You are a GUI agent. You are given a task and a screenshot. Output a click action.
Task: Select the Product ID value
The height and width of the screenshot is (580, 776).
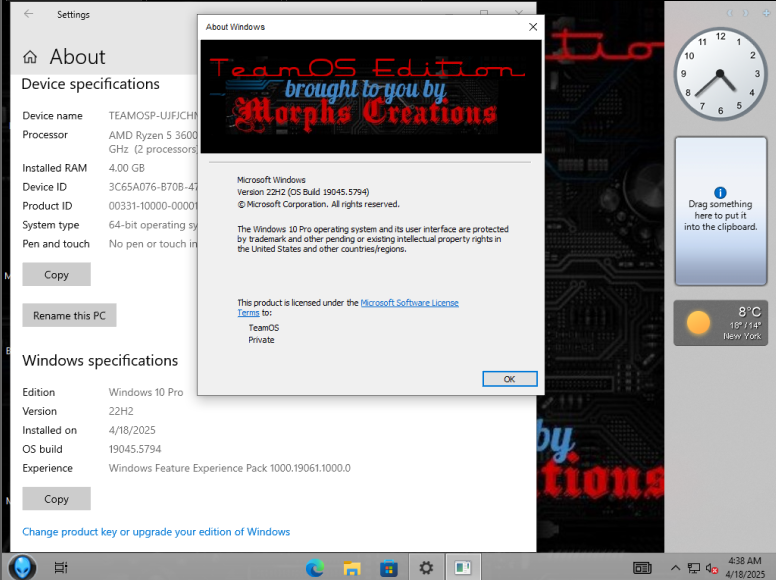153,206
